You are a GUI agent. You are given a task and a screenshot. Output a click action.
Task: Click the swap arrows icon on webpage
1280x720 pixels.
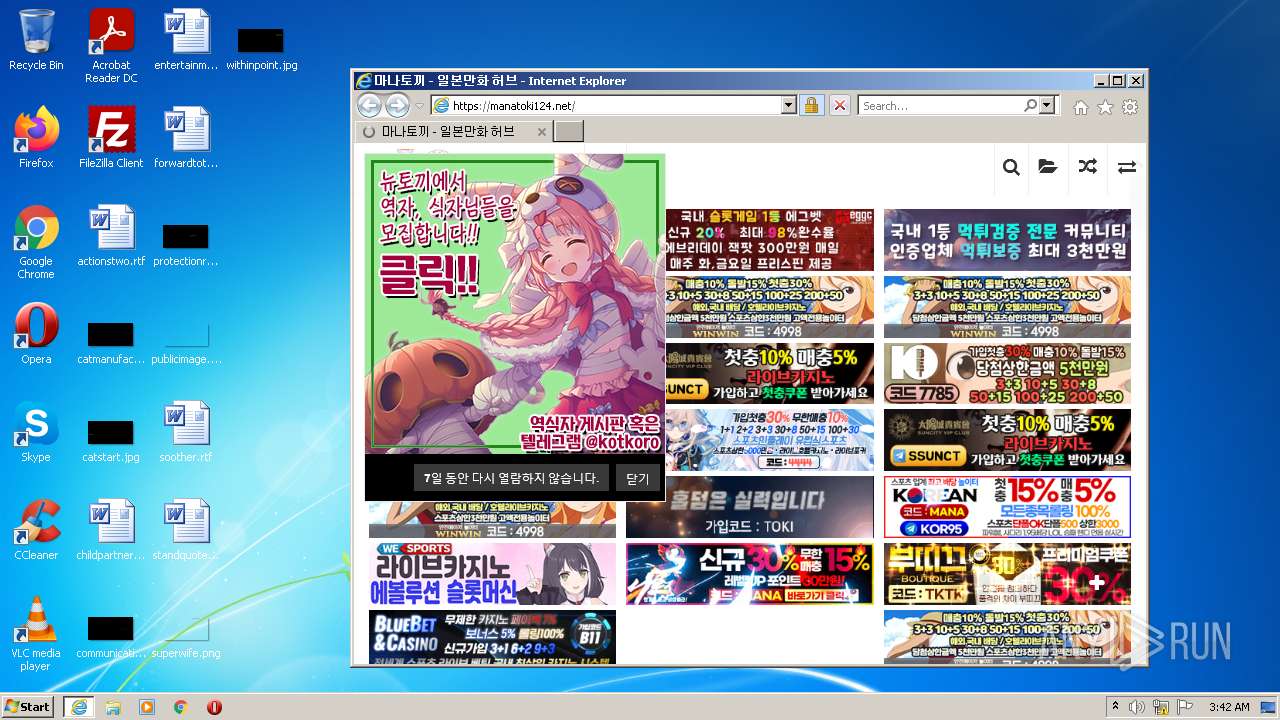(1127, 167)
